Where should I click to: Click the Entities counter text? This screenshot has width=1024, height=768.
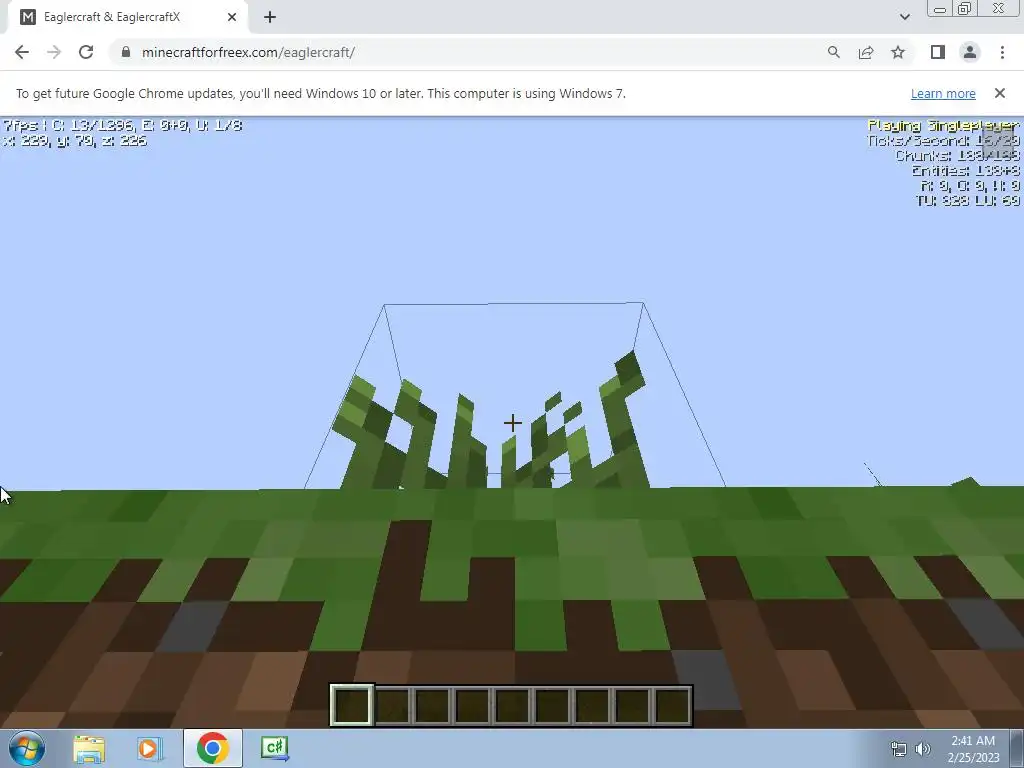click(965, 170)
